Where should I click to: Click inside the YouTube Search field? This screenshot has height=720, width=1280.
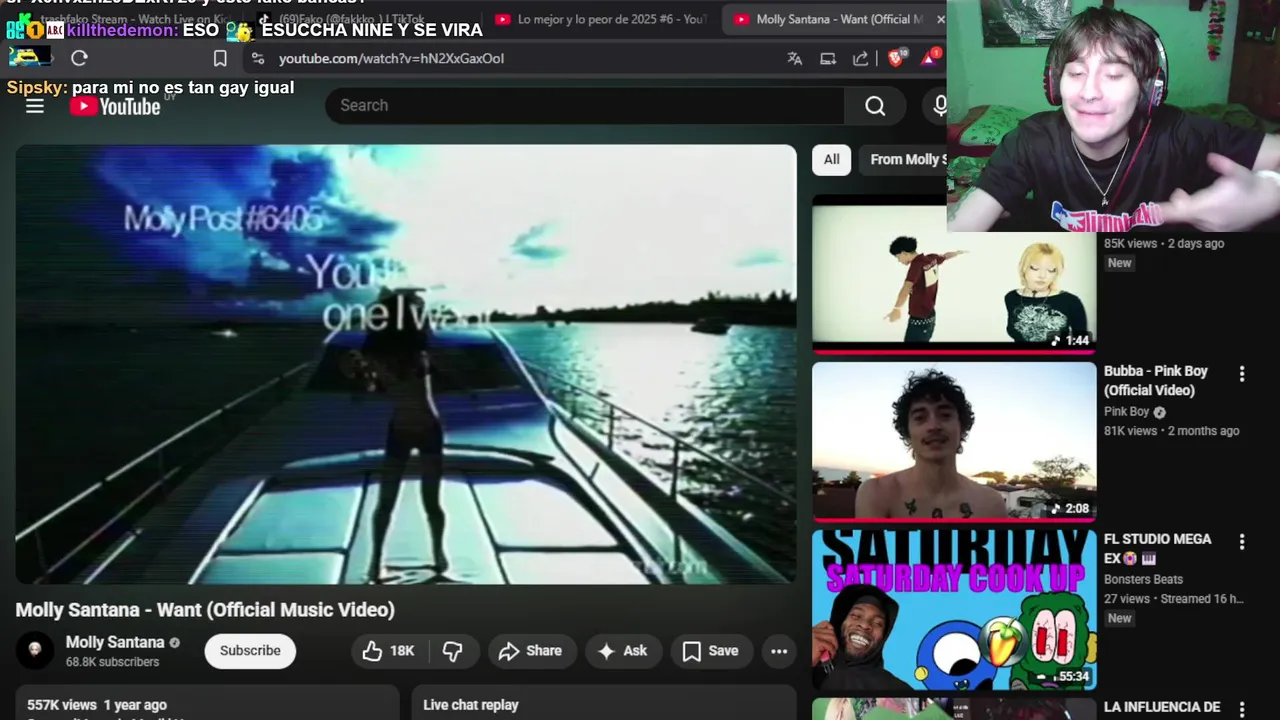pyautogui.click(x=585, y=106)
